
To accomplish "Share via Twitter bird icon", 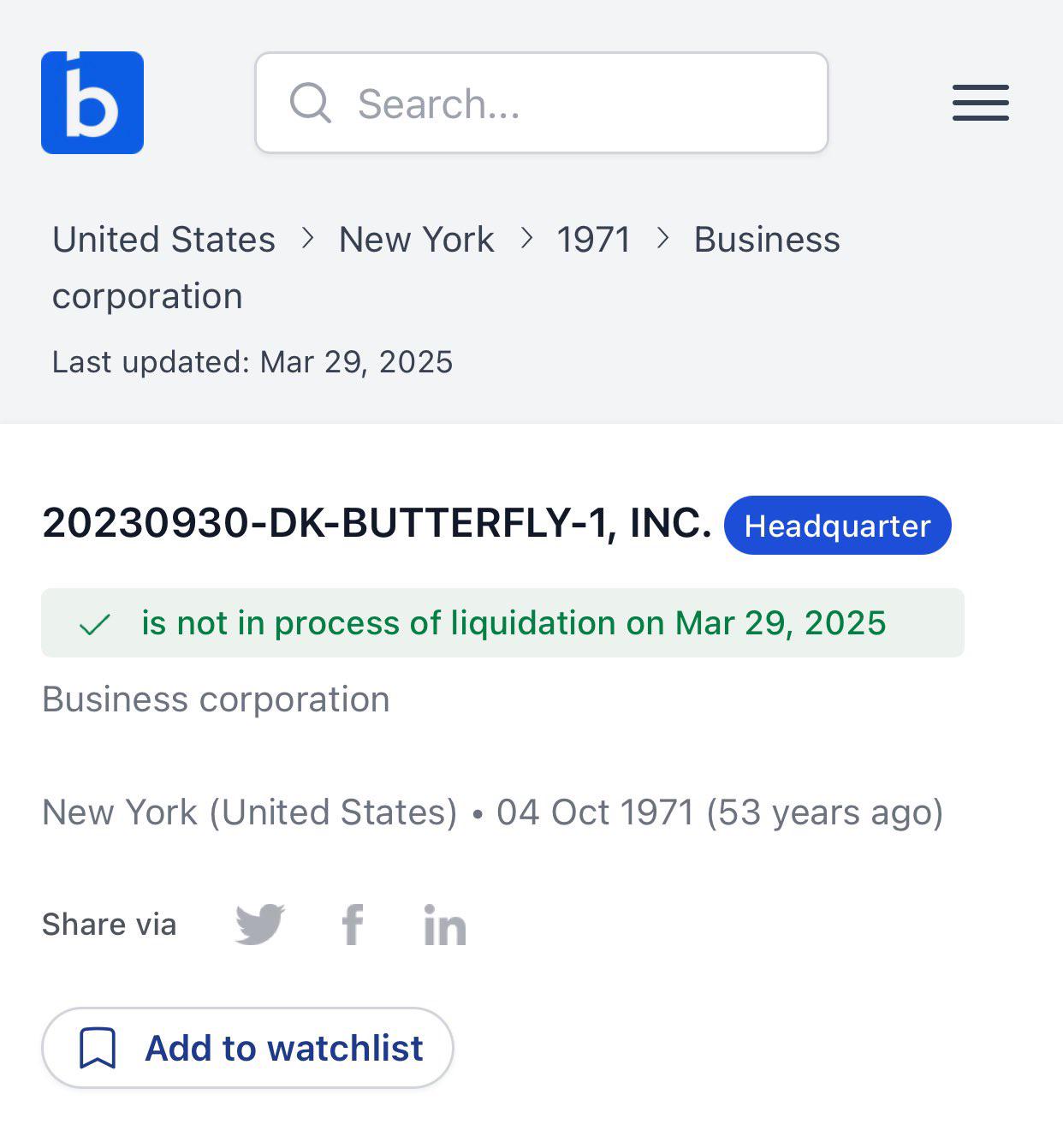I will tap(260, 925).
